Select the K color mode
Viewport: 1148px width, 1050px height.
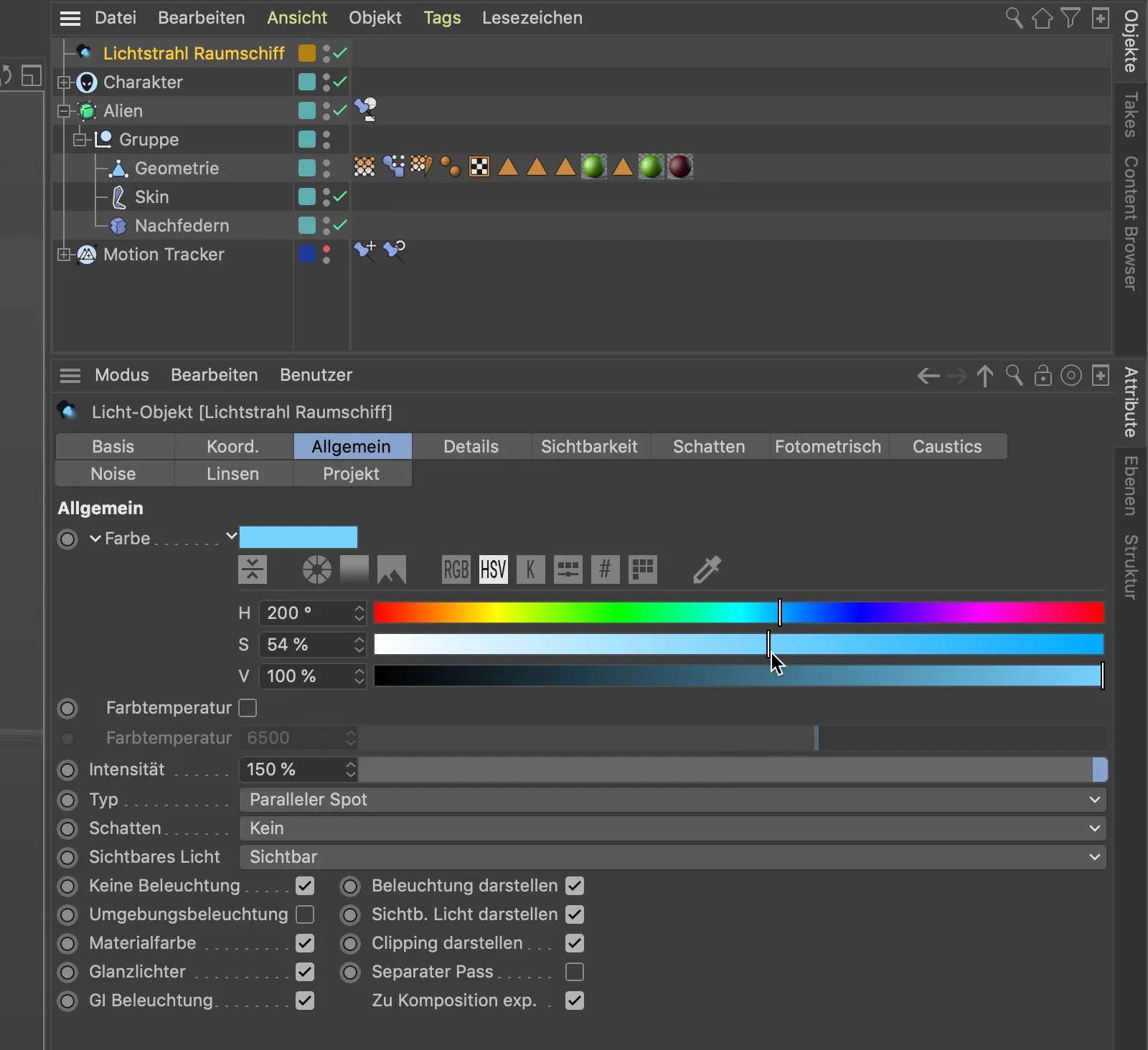(531, 569)
